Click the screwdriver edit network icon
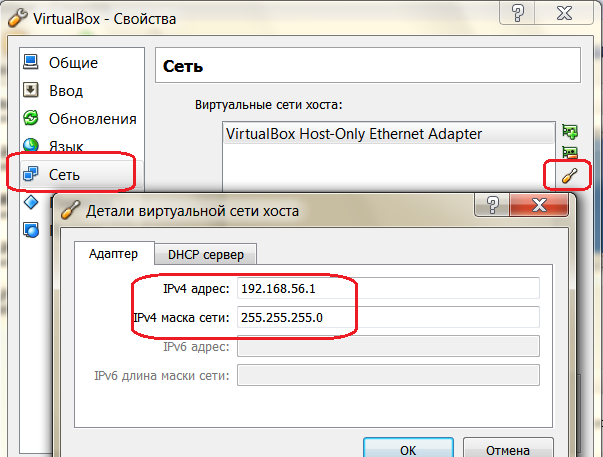The image size is (603, 457). click(570, 176)
